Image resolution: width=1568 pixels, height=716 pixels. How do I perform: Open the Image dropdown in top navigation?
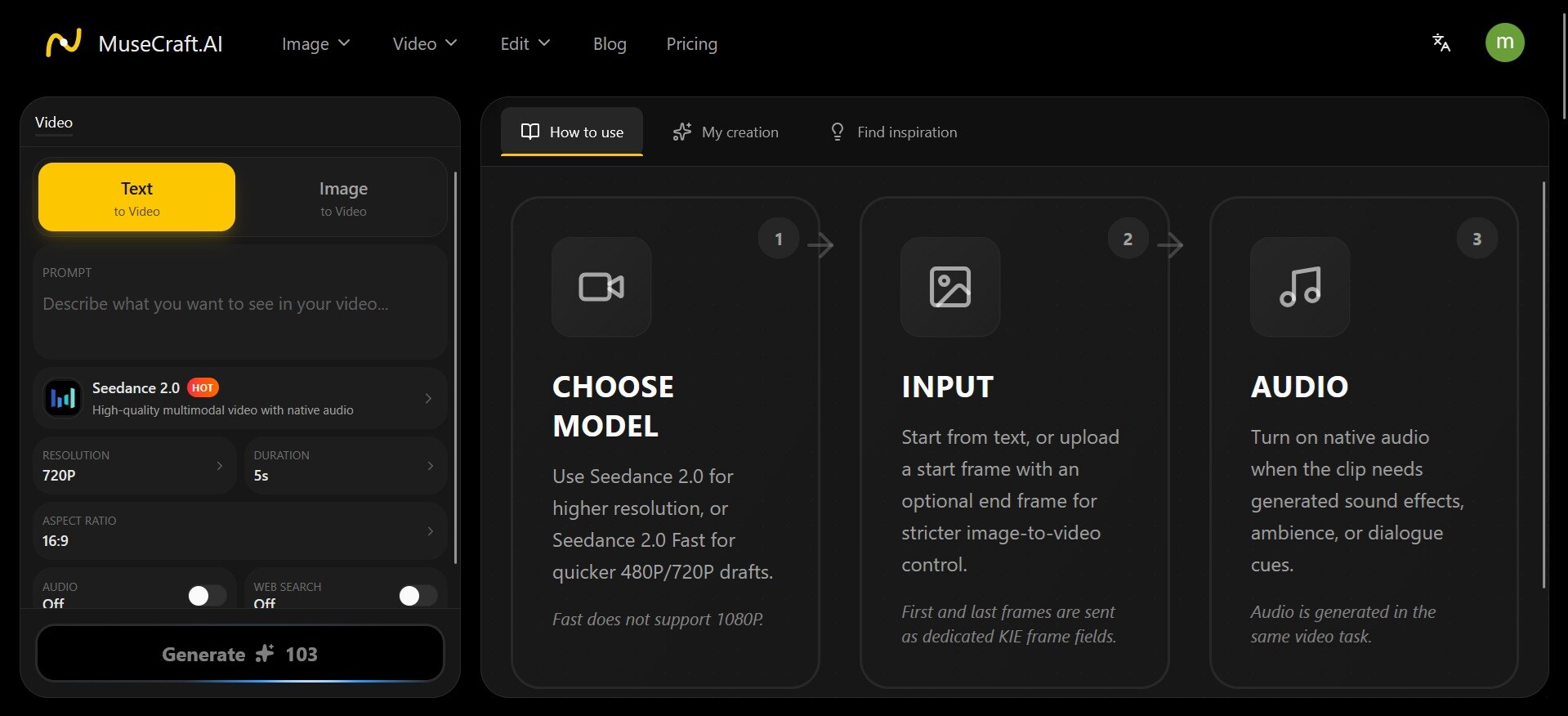[315, 43]
